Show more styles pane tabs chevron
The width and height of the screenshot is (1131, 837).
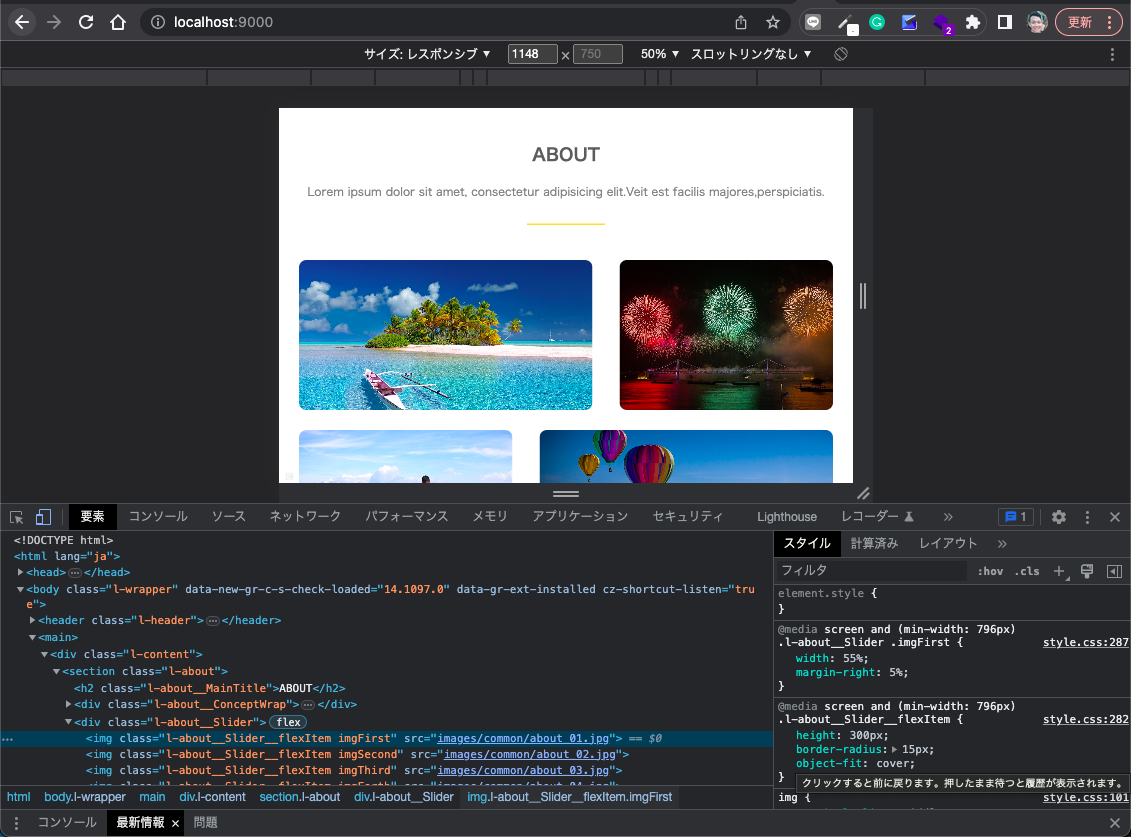tap(1003, 543)
